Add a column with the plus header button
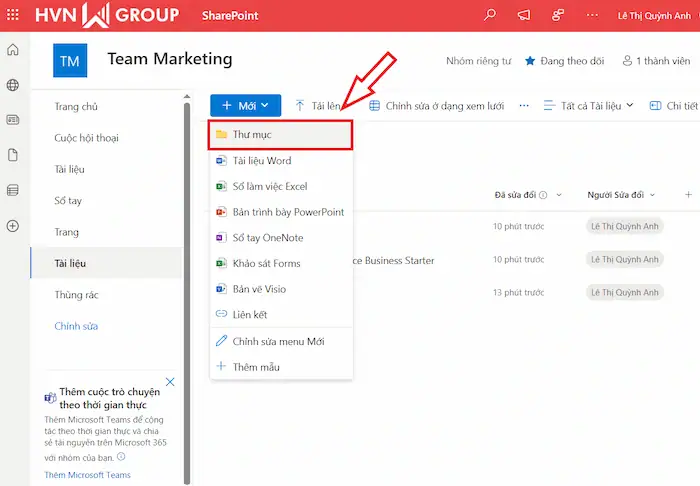This screenshot has width=700, height=486. pos(688,195)
